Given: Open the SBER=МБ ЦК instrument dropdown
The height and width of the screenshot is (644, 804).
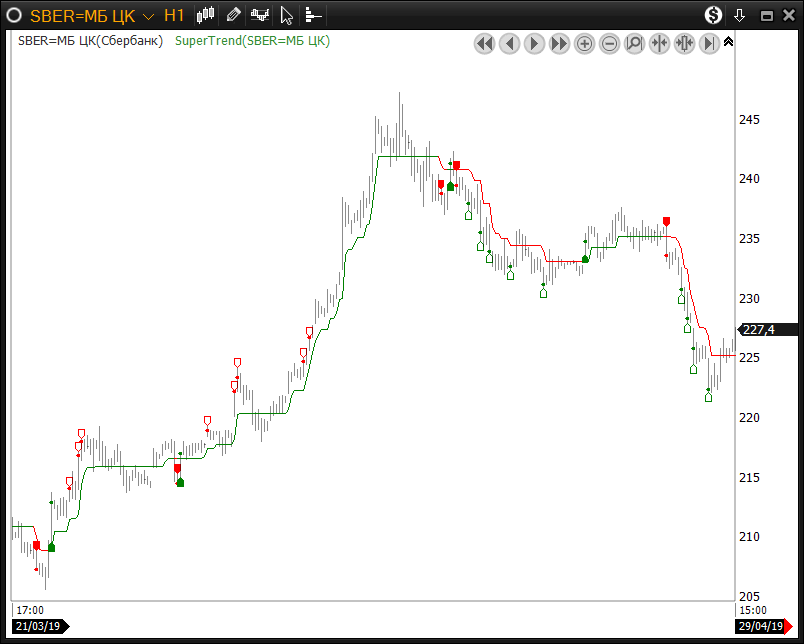Looking at the screenshot, I should 148,16.
